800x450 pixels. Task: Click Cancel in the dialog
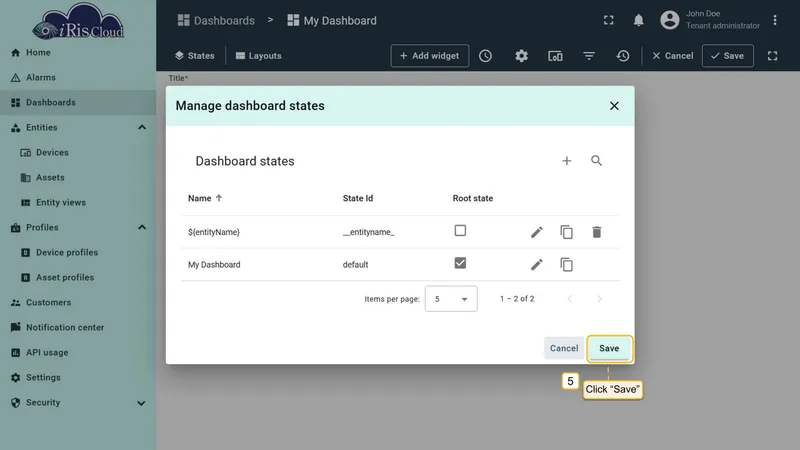tap(564, 348)
